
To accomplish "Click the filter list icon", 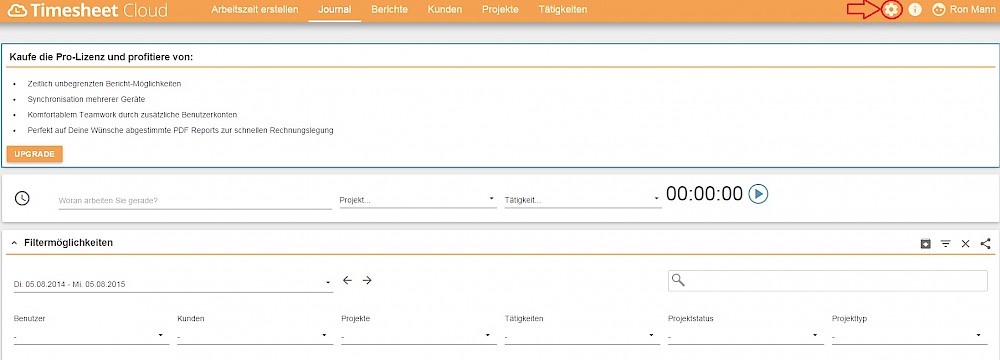I will pos(945,244).
